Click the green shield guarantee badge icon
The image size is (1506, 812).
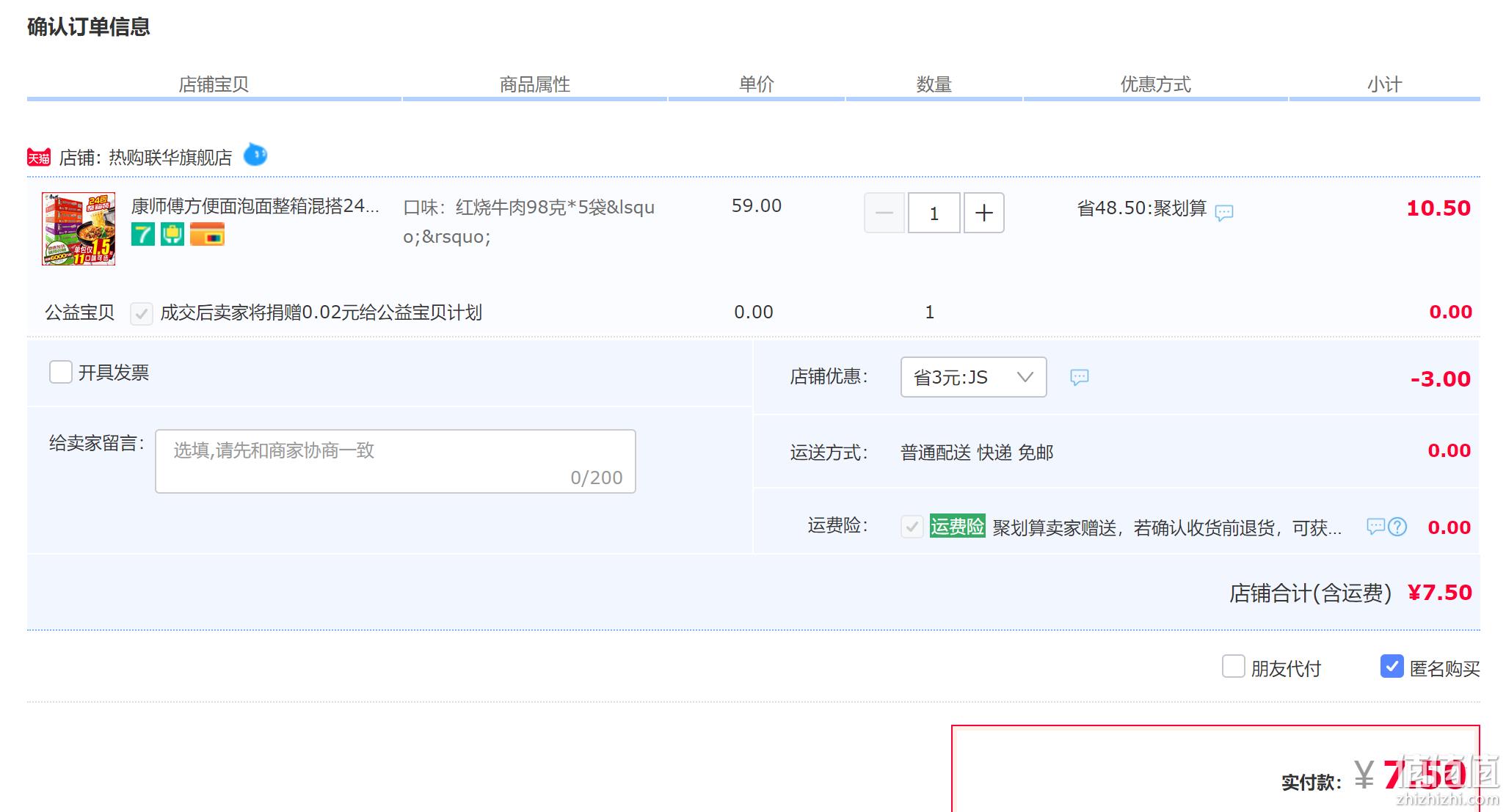[x=172, y=235]
